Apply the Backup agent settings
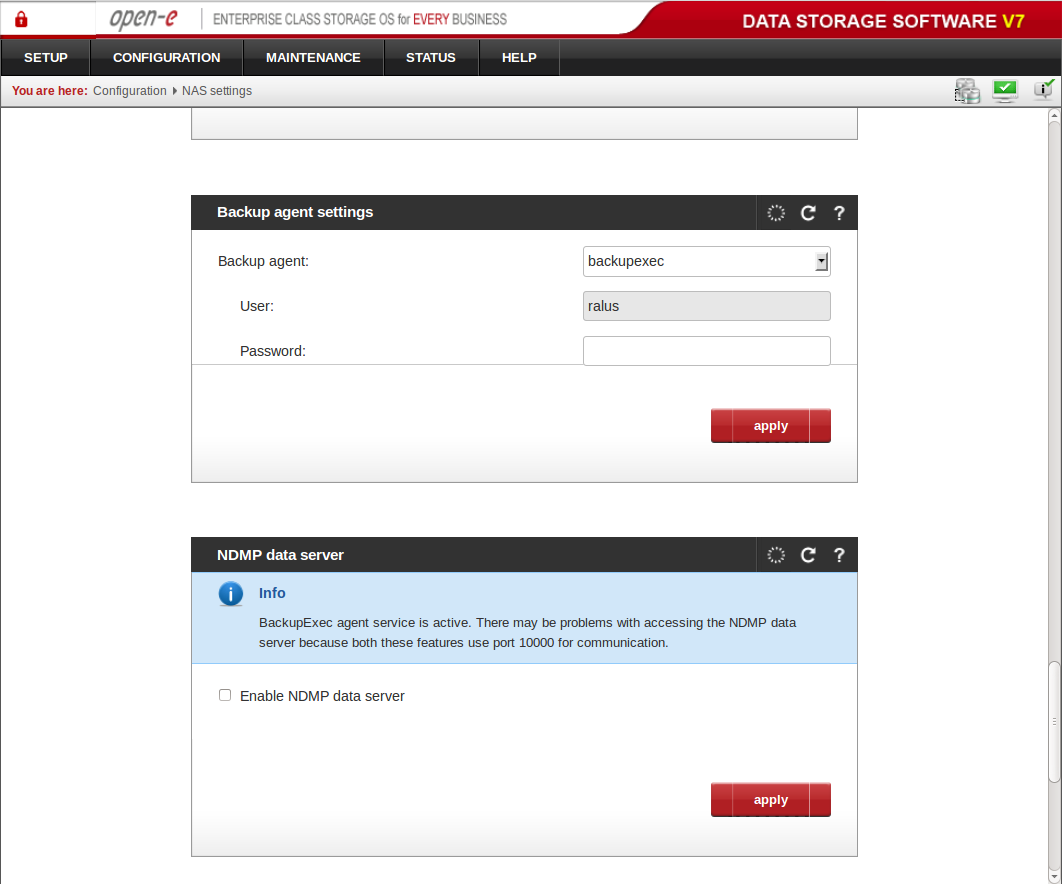The width and height of the screenshot is (1062, 884). coord(770,426)
